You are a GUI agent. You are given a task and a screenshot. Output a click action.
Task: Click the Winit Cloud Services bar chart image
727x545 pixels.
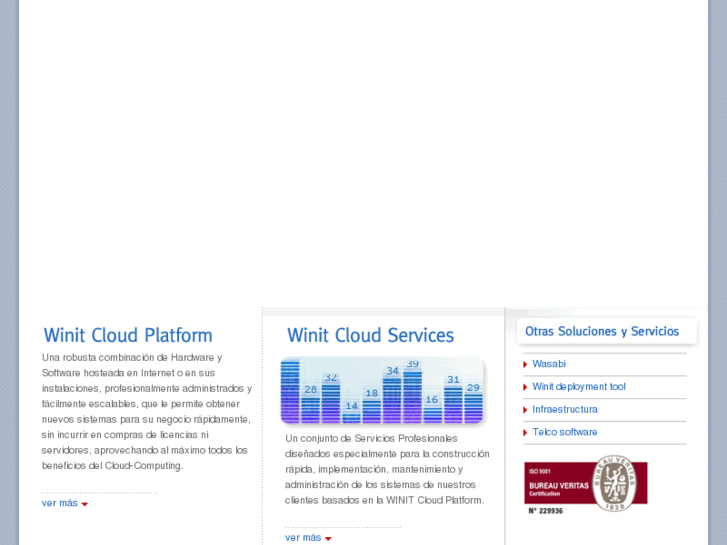point(383,391)
